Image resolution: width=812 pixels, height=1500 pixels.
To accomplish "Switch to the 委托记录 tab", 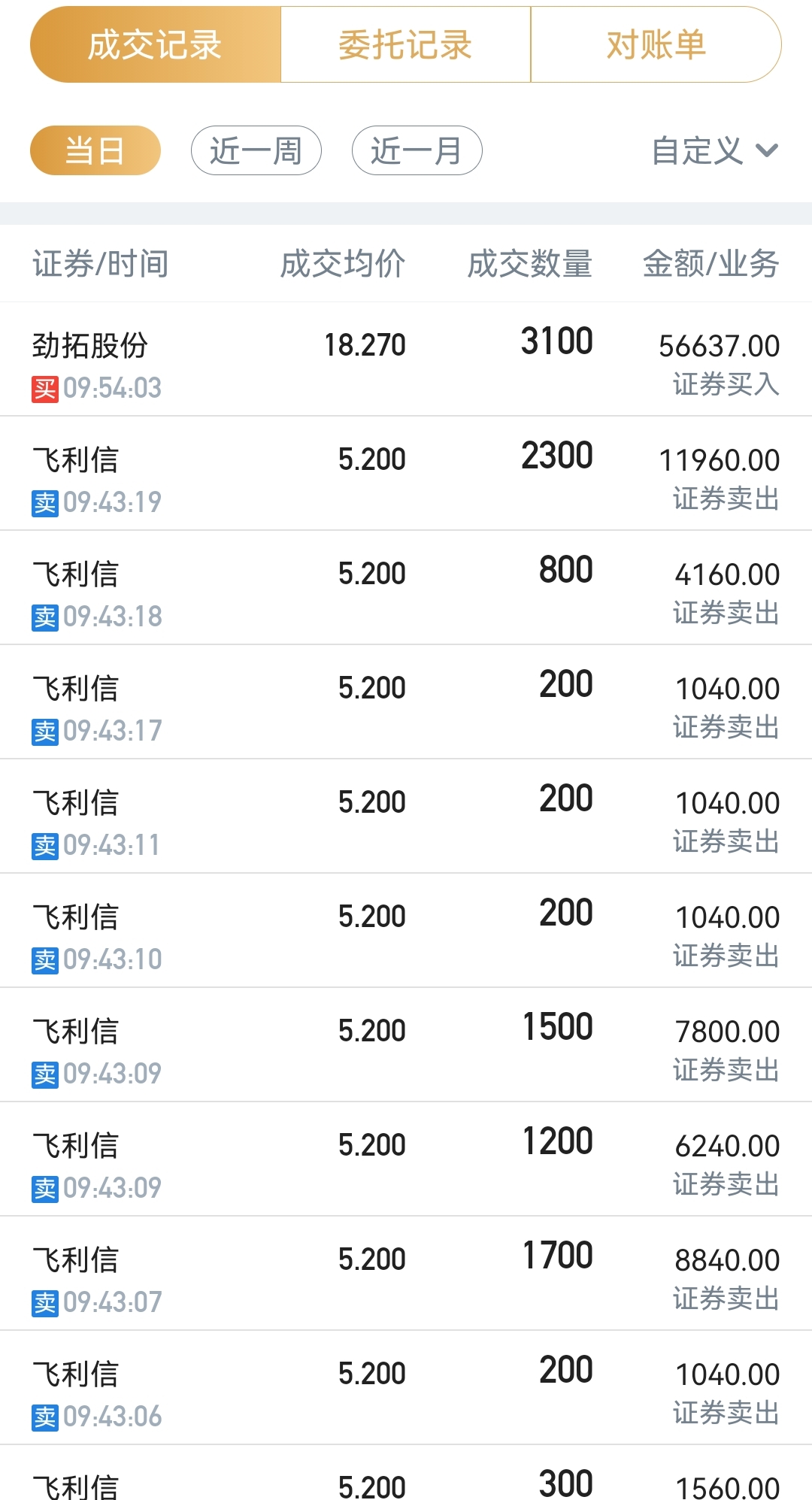I will click(405, 45).
